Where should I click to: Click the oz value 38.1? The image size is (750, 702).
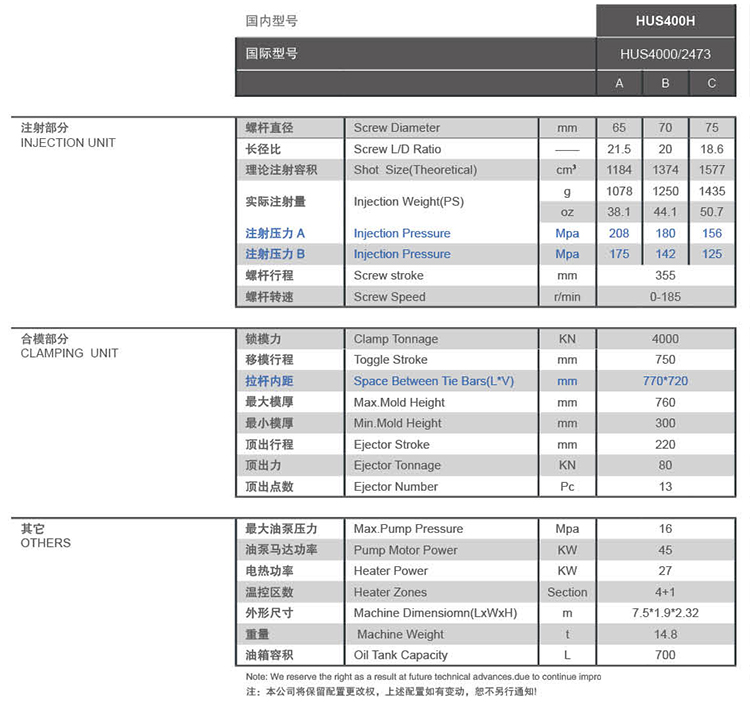[619, 212]
